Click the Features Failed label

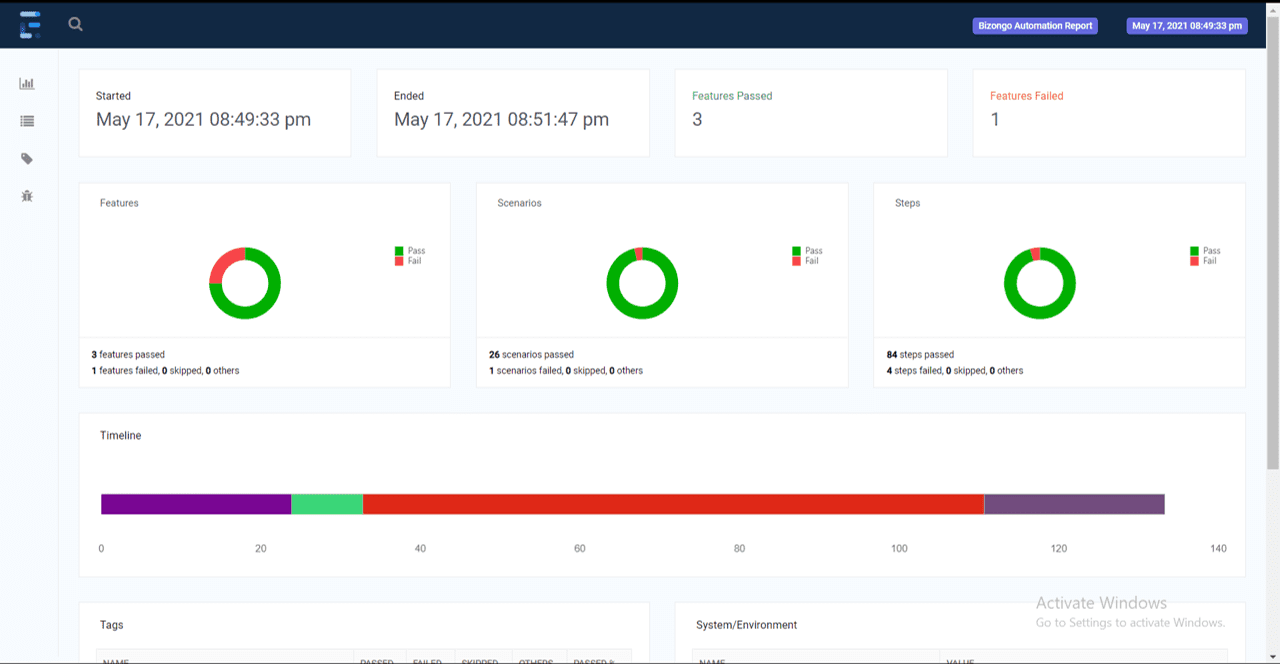coord(1027,96)
